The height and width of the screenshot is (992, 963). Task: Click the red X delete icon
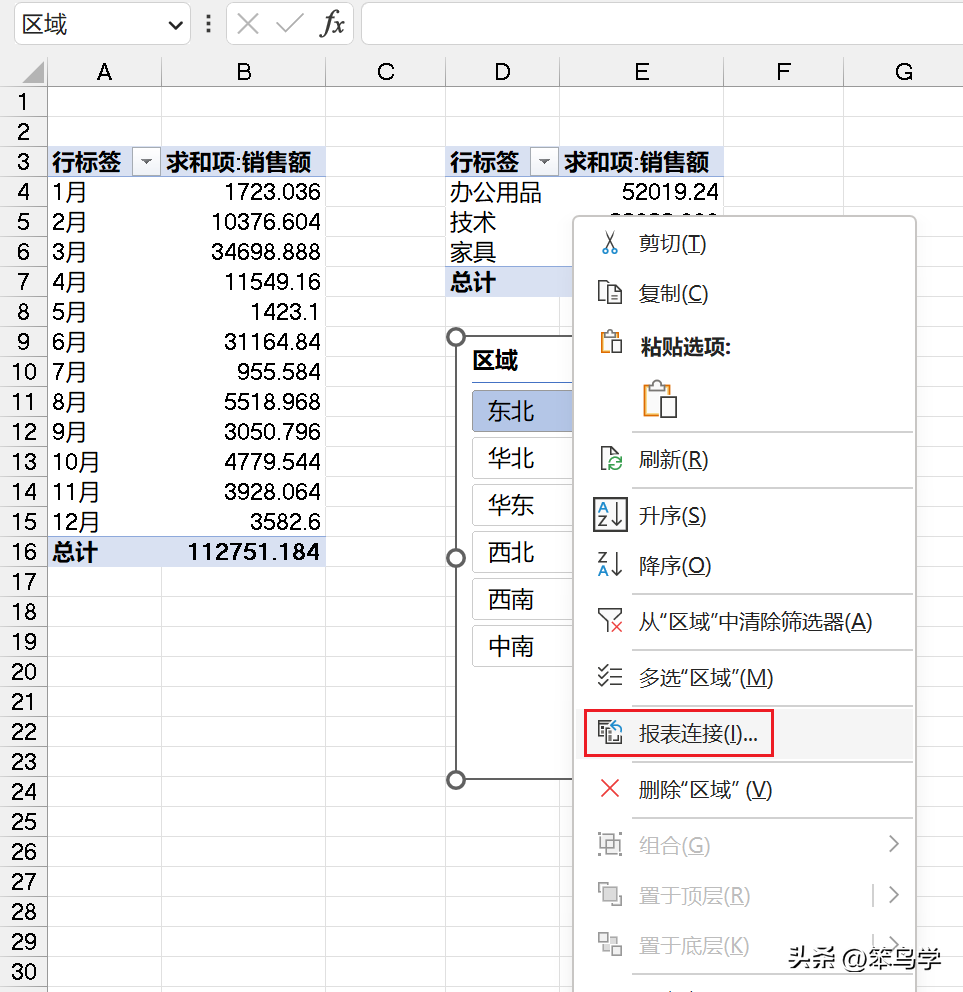[x=610, y=788]
